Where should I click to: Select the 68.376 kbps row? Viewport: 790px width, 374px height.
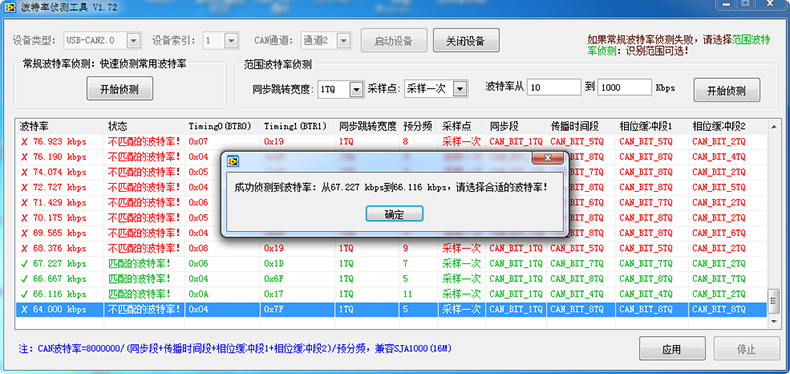tap(391, 248)
